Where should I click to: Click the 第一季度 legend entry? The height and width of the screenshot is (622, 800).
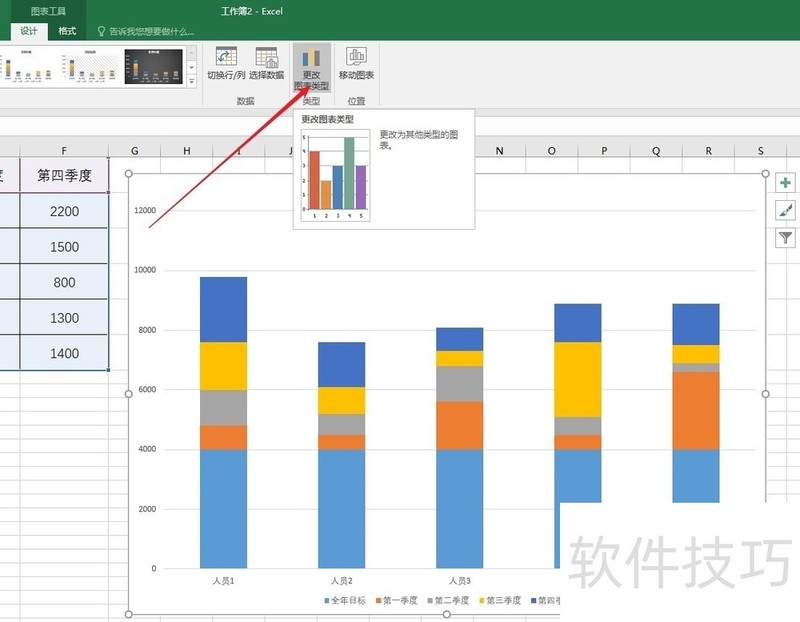tap(396, 601)
